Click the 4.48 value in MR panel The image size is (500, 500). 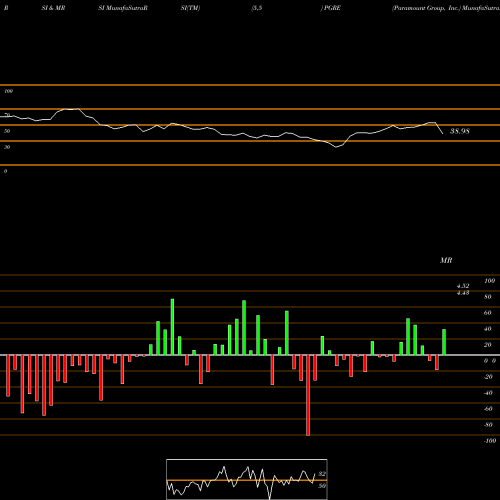463,293
